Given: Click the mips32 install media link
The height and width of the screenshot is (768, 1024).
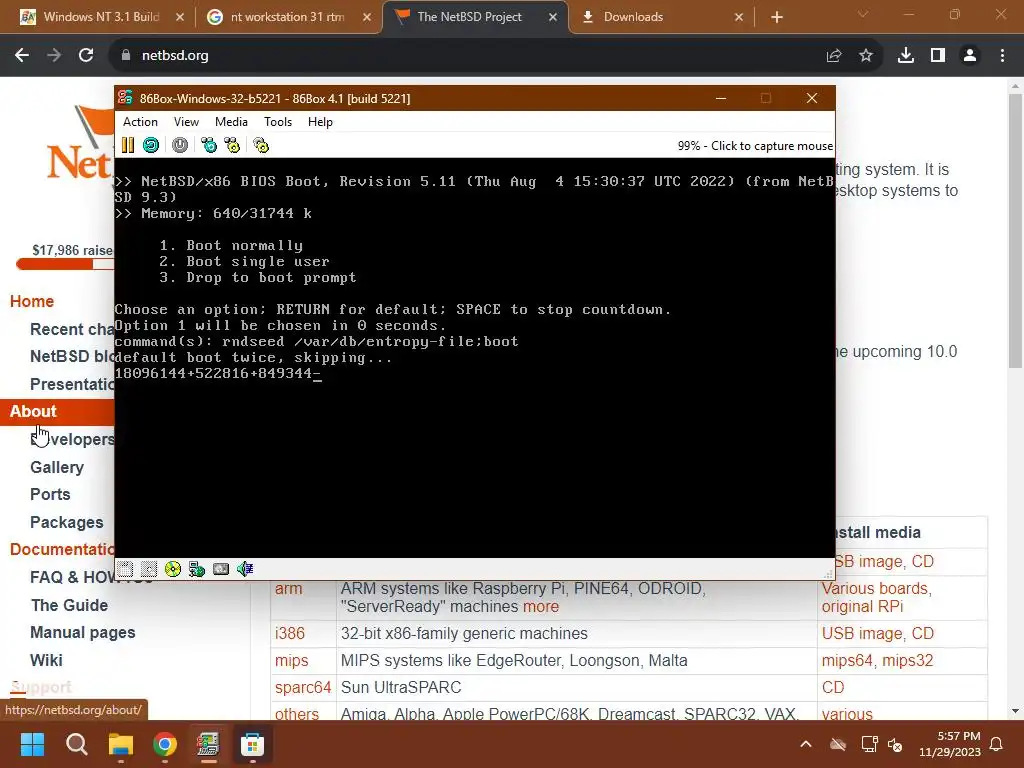Looking at the screenshot, I should tap(908, 660).
